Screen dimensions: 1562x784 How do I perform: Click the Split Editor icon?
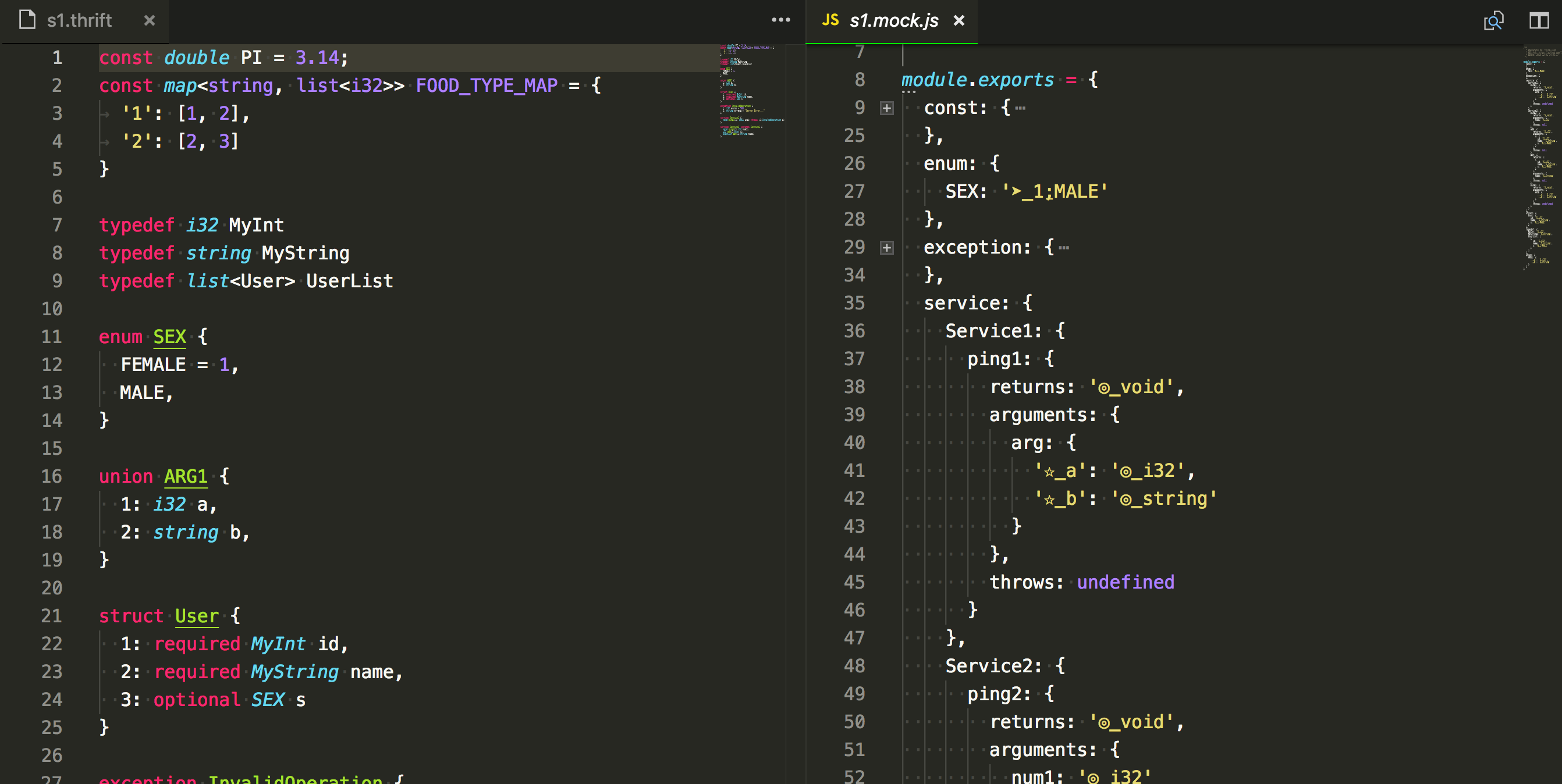coord(1538,20)
